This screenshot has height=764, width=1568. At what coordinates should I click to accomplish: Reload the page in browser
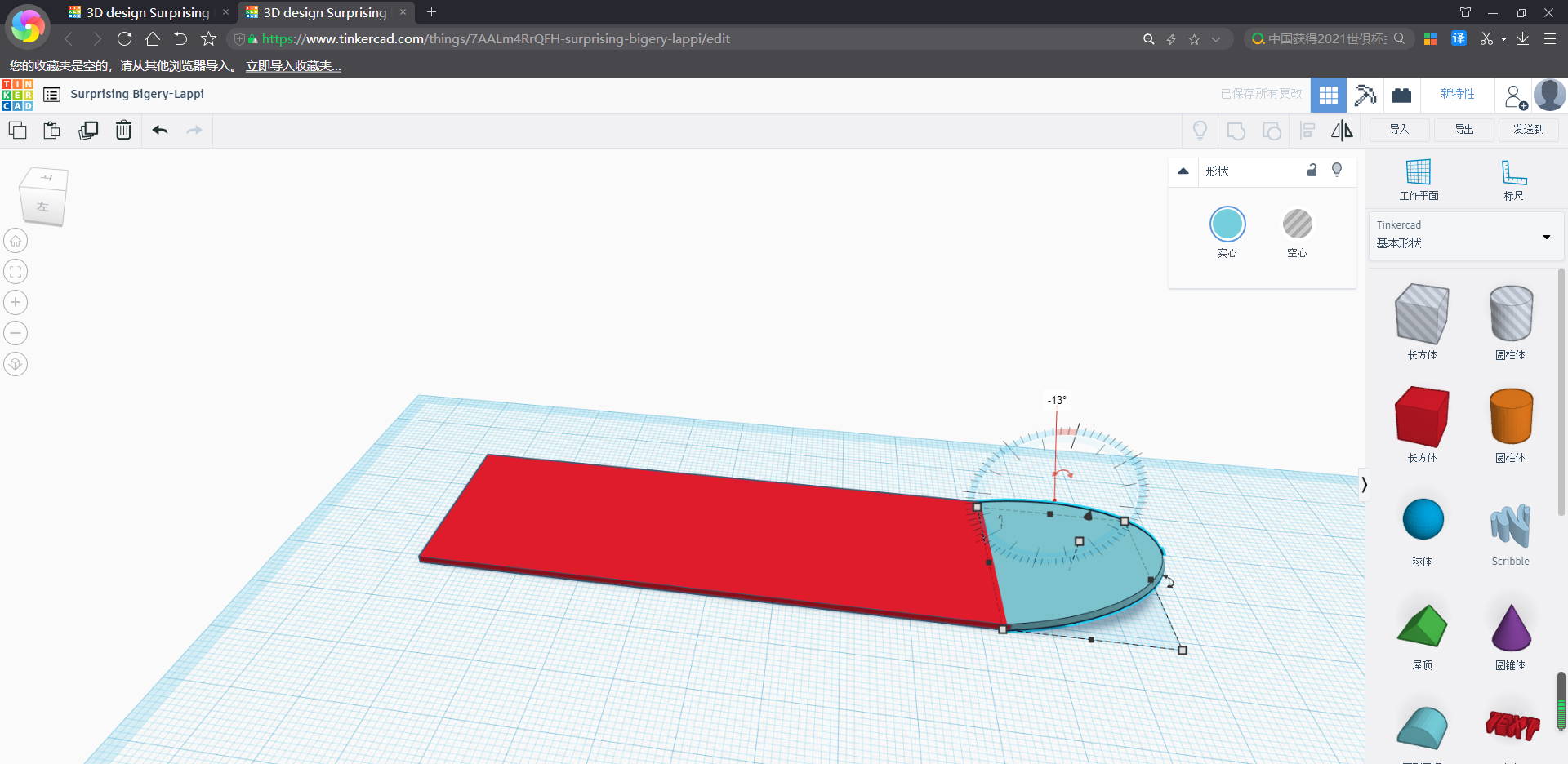(124, 39)
